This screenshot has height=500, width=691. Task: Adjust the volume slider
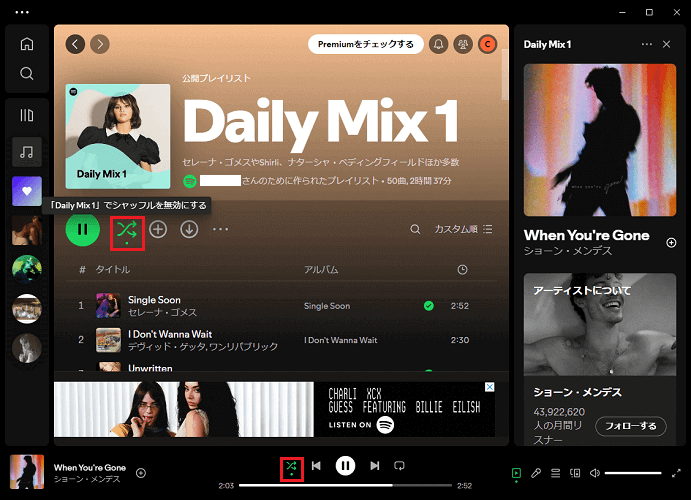633,473
